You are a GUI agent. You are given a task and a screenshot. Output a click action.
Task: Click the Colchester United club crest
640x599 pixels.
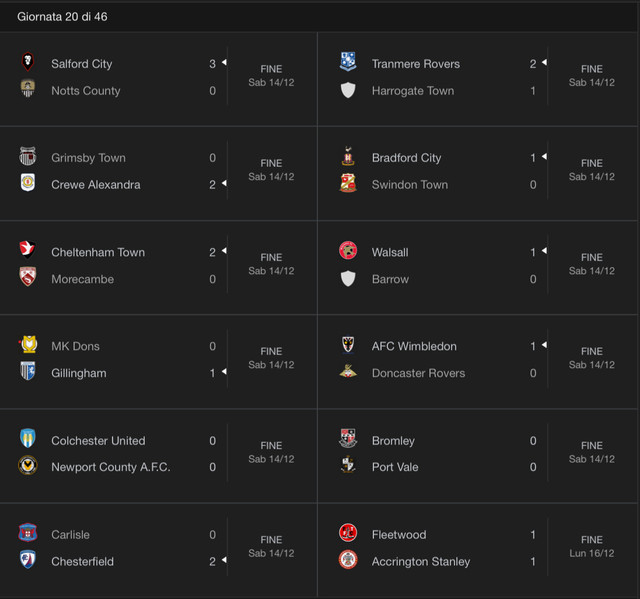pyautogui.click(x=28, y=438)
